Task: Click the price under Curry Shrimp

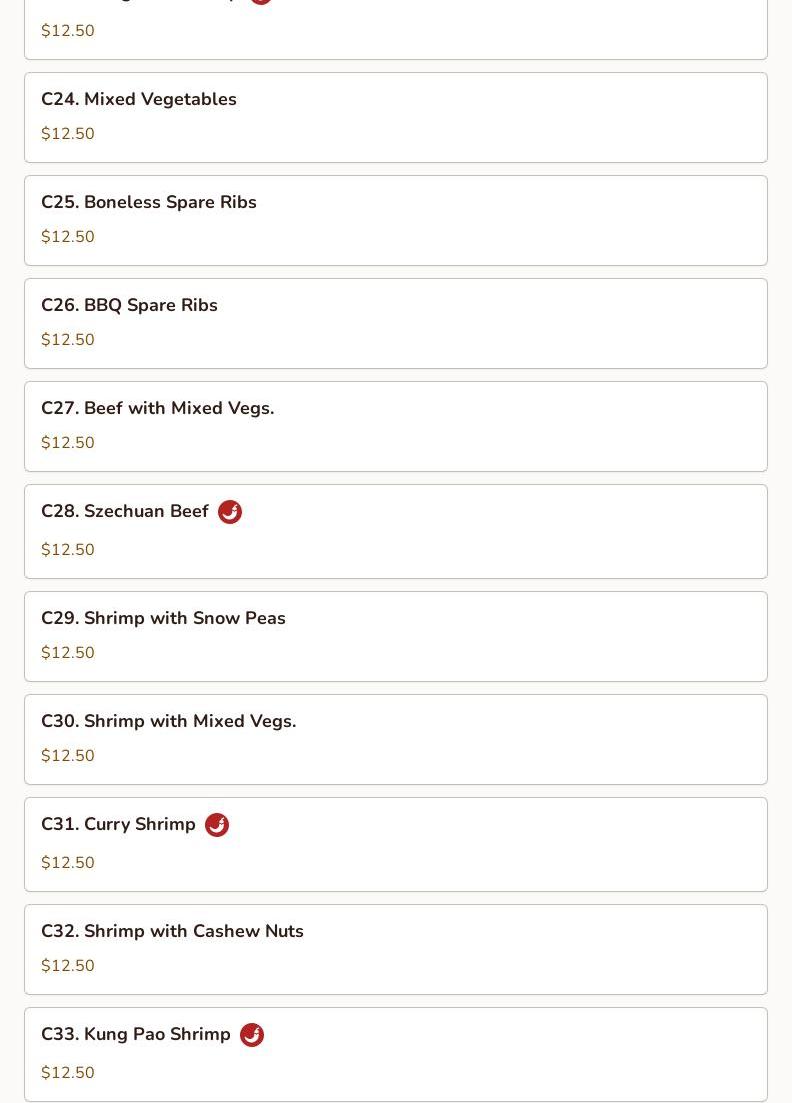Action: click(68, 862)
